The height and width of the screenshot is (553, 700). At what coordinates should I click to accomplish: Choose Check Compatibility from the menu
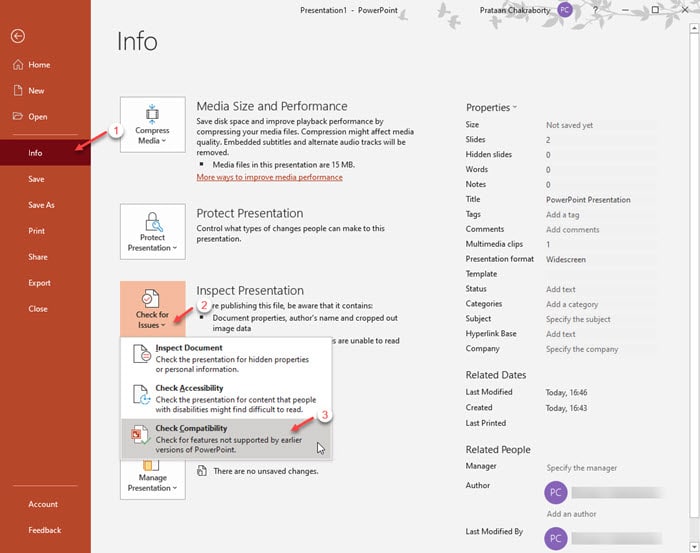(226, 439)
